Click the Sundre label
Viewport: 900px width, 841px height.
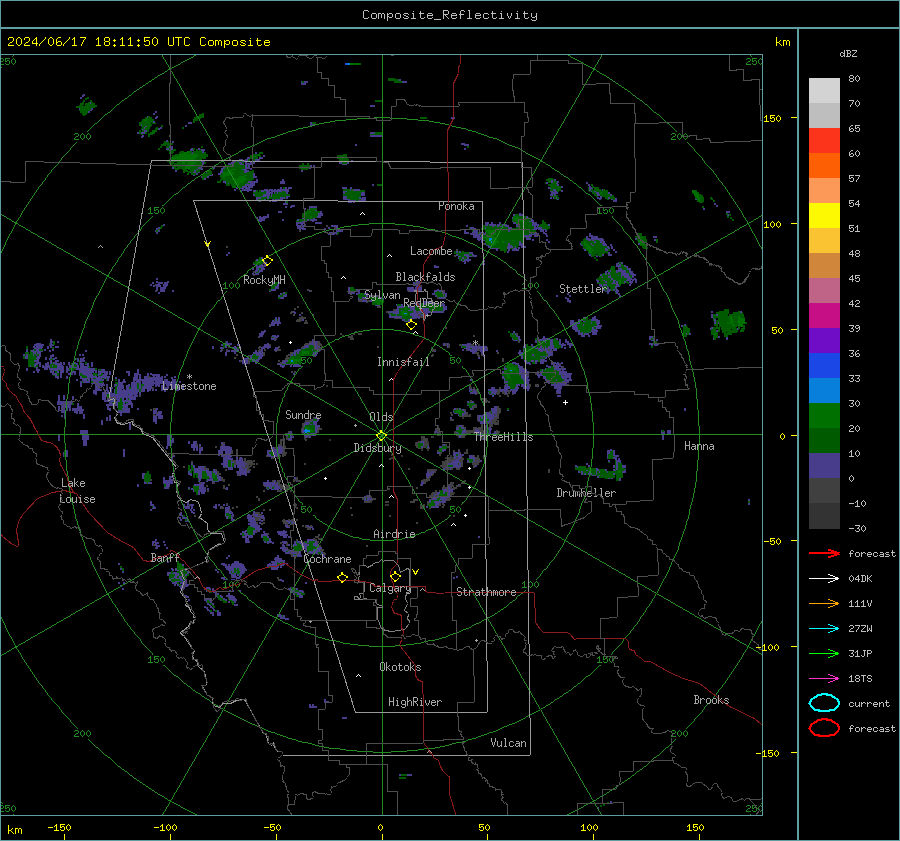coord(303,415)
